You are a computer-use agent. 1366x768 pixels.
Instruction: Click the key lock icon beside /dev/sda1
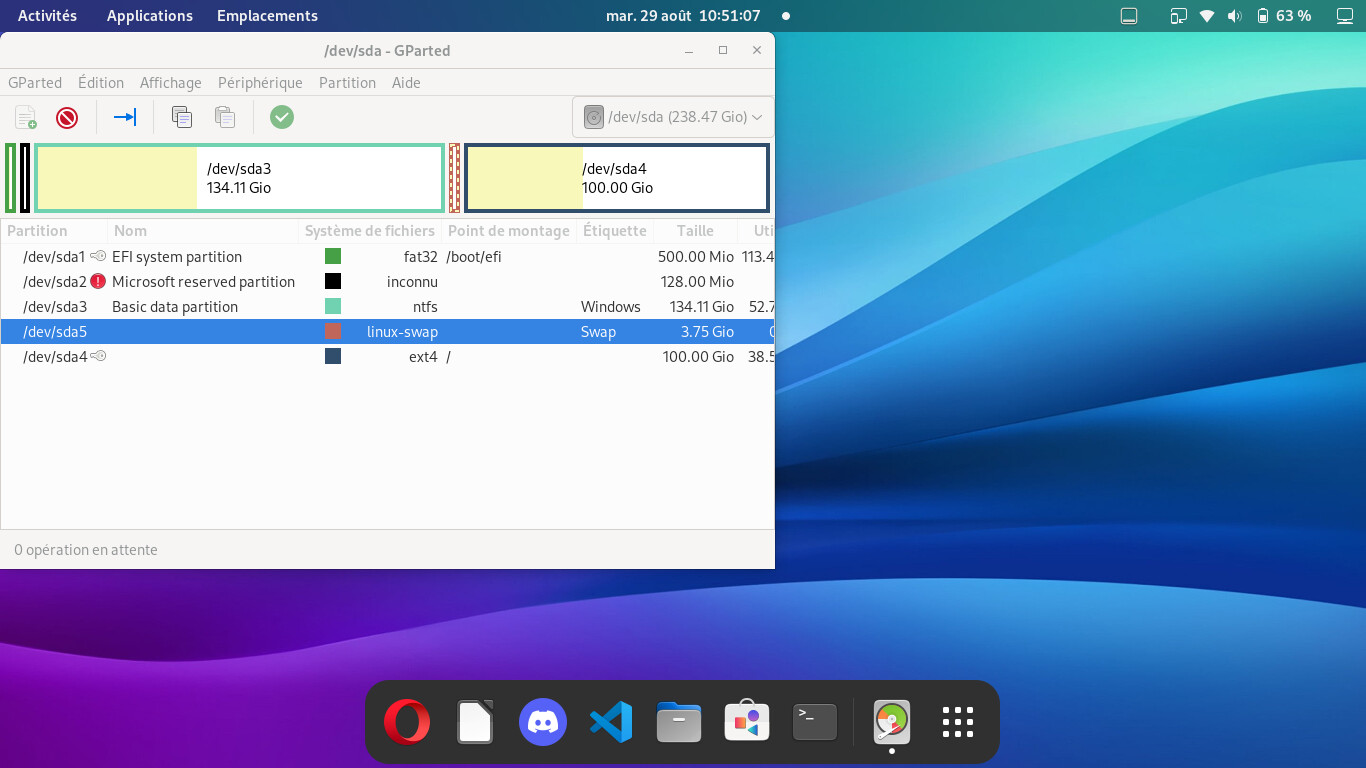click(x=98, y=256)
